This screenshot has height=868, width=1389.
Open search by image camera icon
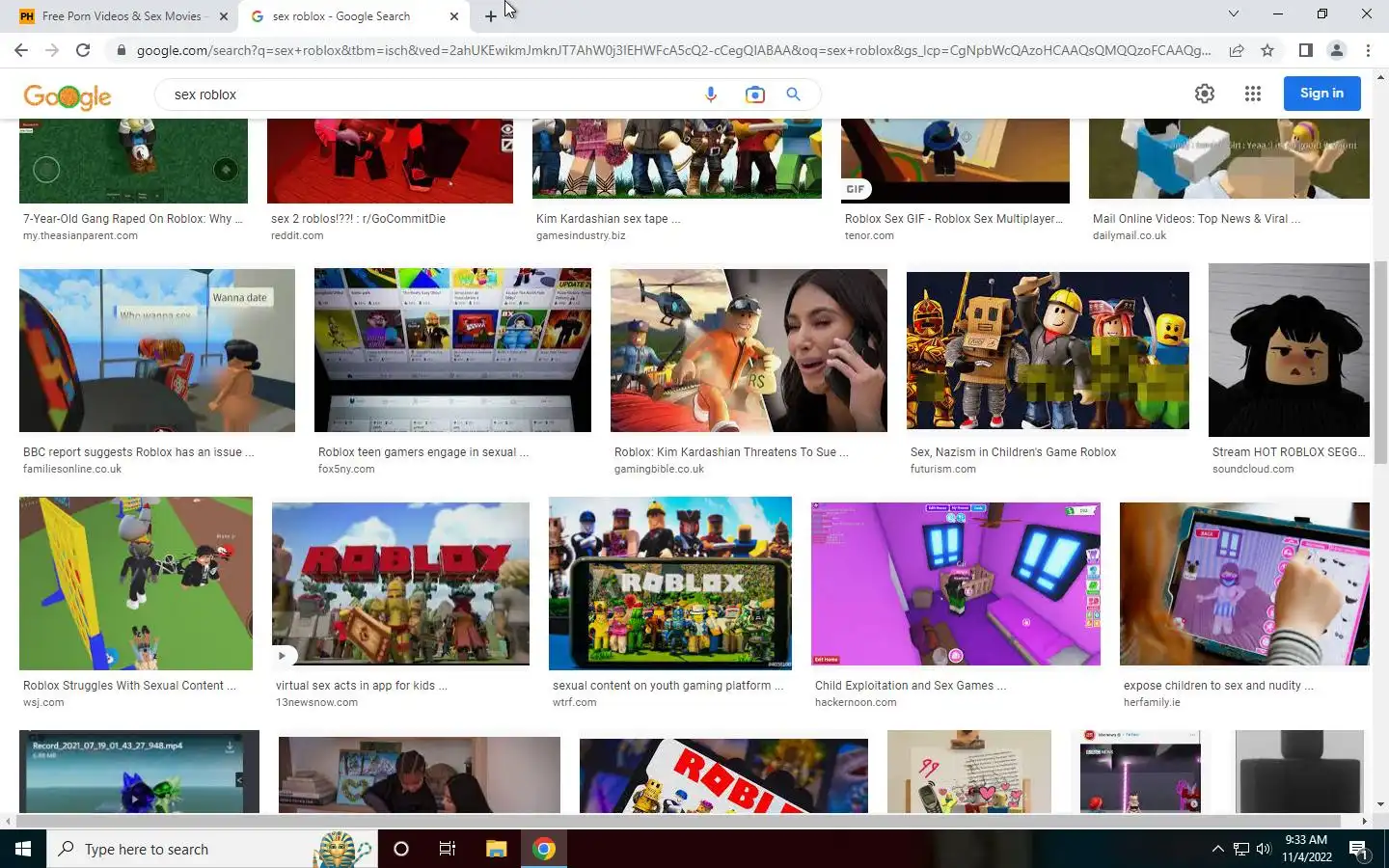click(x=754, y=95)
